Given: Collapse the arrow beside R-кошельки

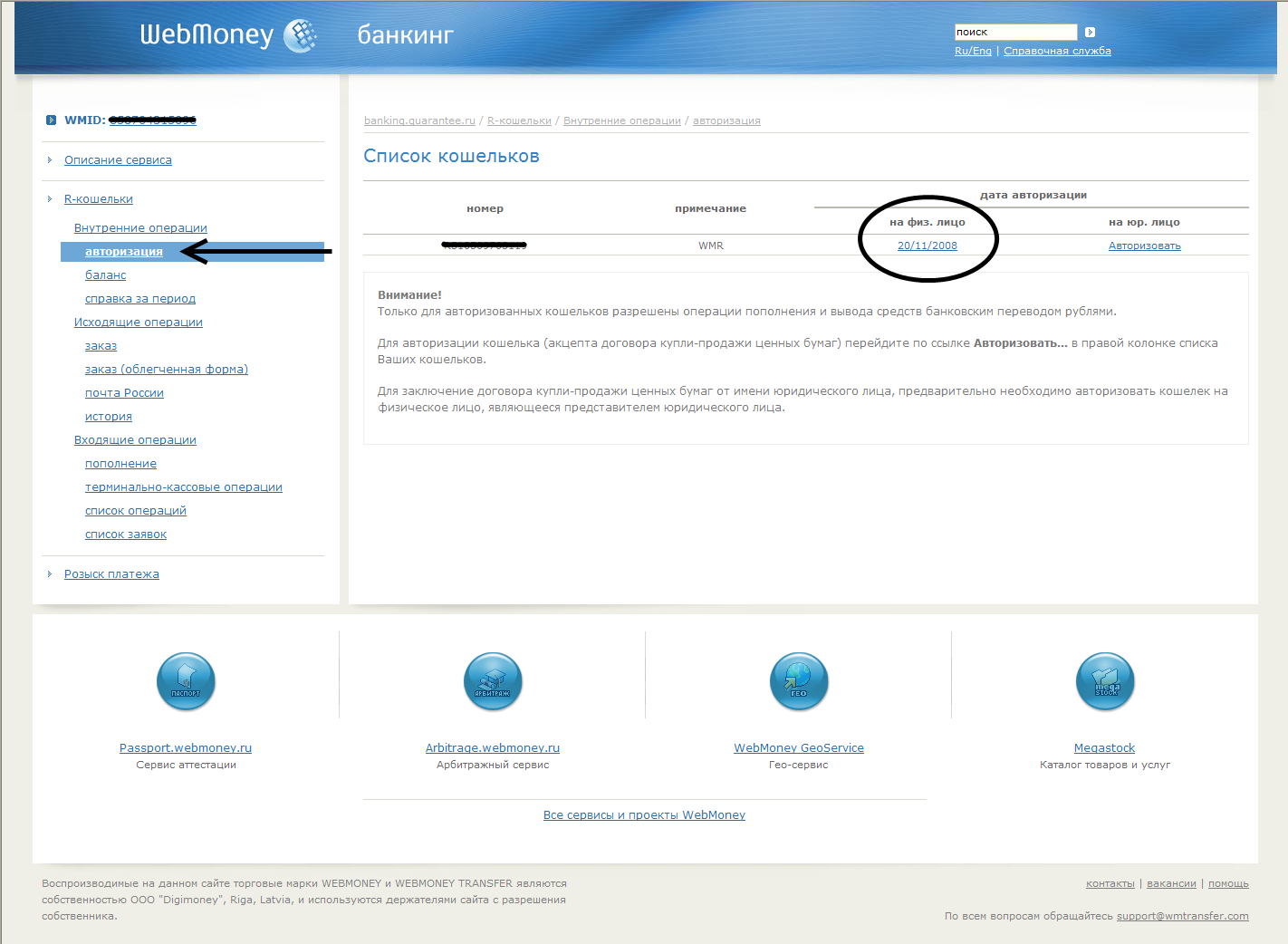Looking at the screenshot, I should [x=50, y=198].
